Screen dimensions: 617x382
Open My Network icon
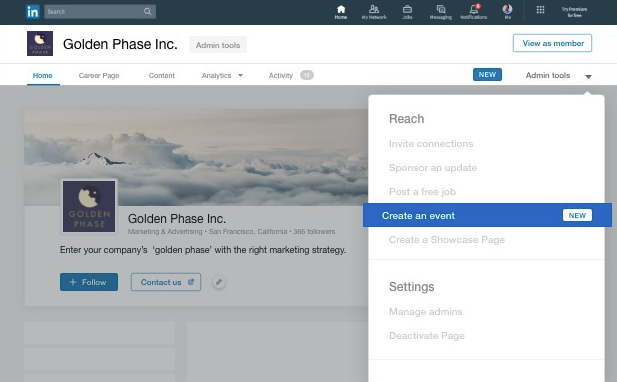(x=374, y=12)
